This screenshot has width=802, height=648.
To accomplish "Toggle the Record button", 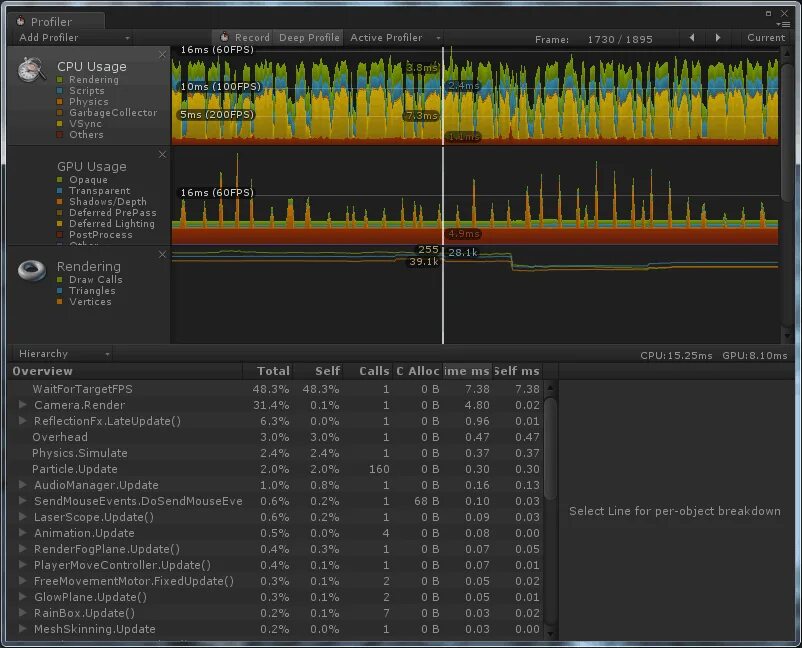I will [x=244, y=38].
